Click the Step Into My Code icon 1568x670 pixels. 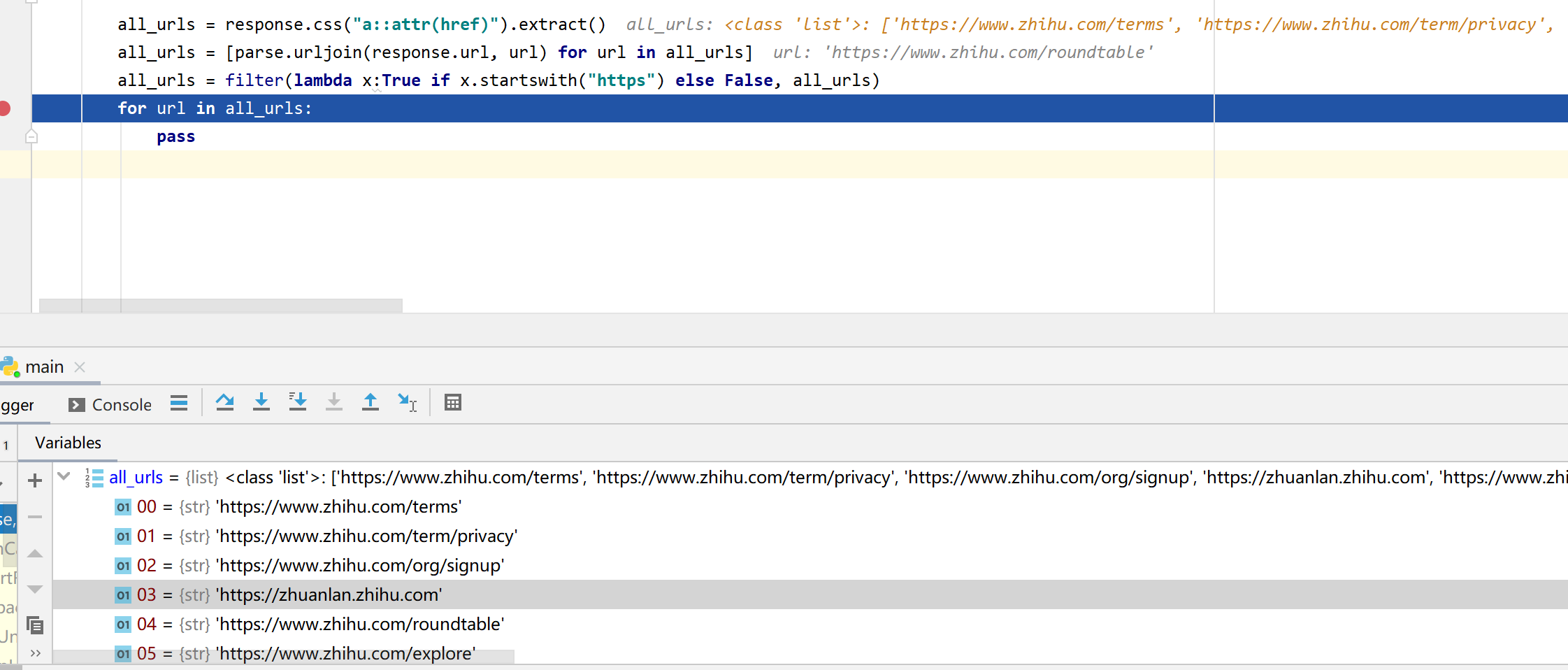(x=298, y=402)
